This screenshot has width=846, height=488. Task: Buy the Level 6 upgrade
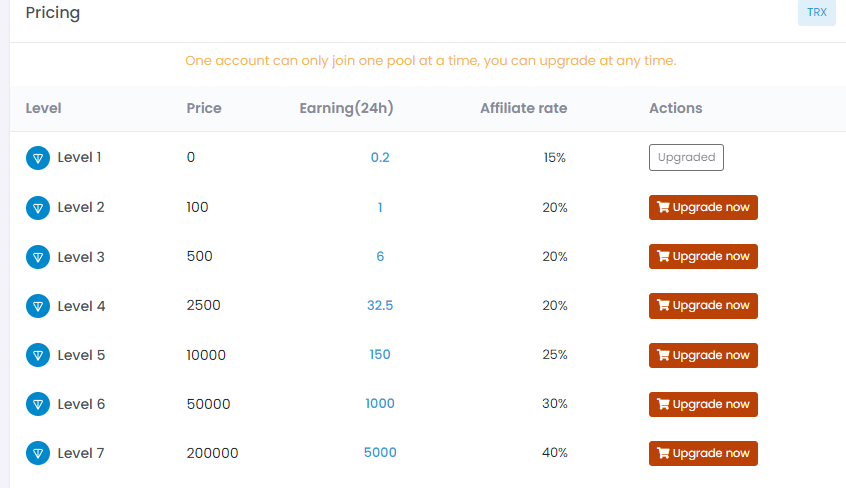[703, 404]
